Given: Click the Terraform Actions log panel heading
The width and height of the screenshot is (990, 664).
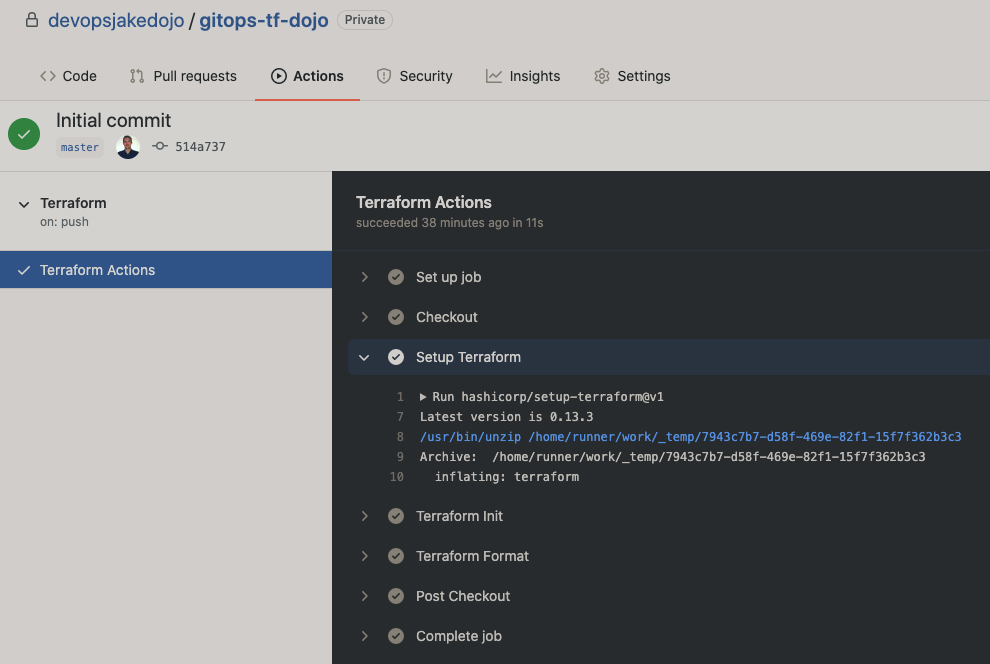Looking at the screenshot, I should (424, 203).
